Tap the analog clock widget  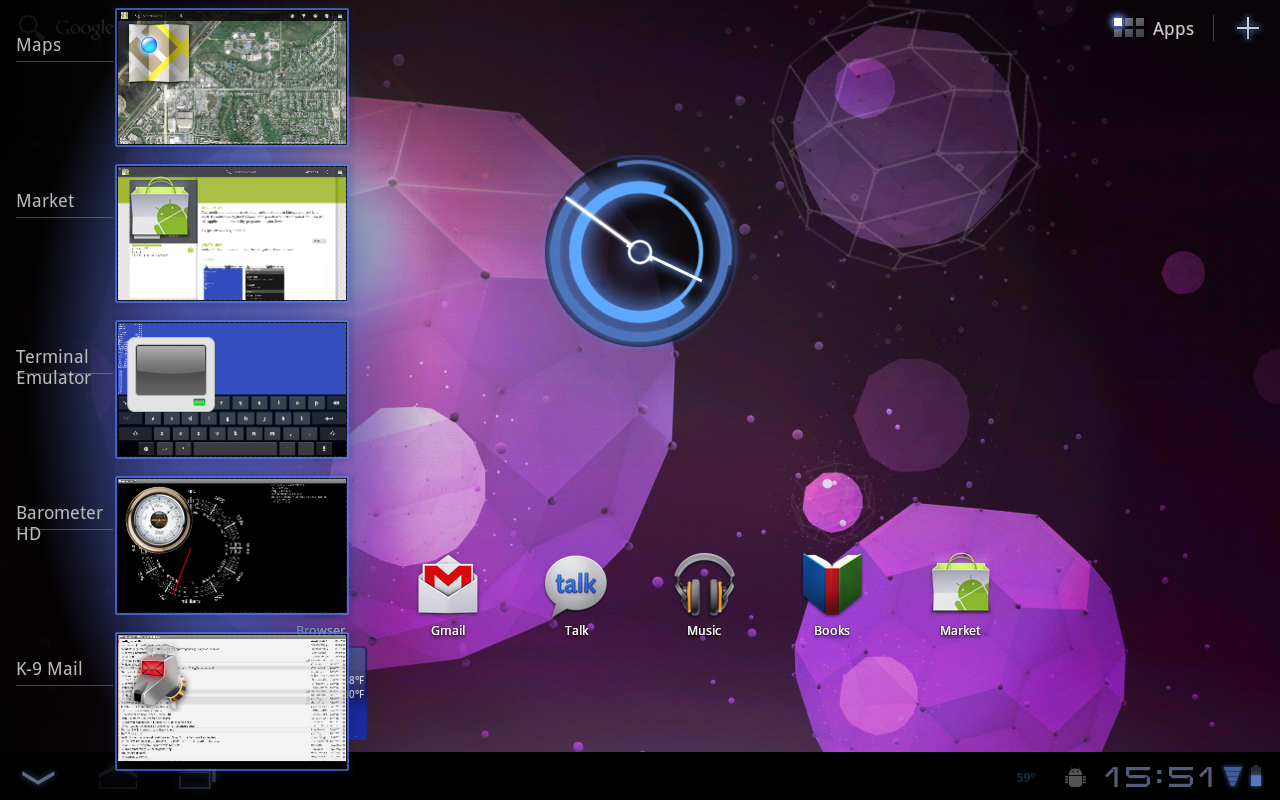point(640,252)
